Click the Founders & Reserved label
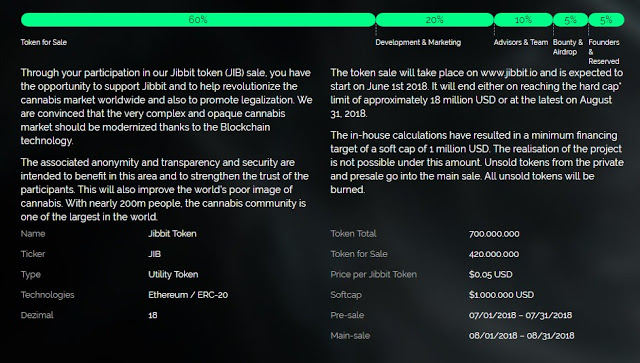The image size is (640, 363). pos(604,52)
